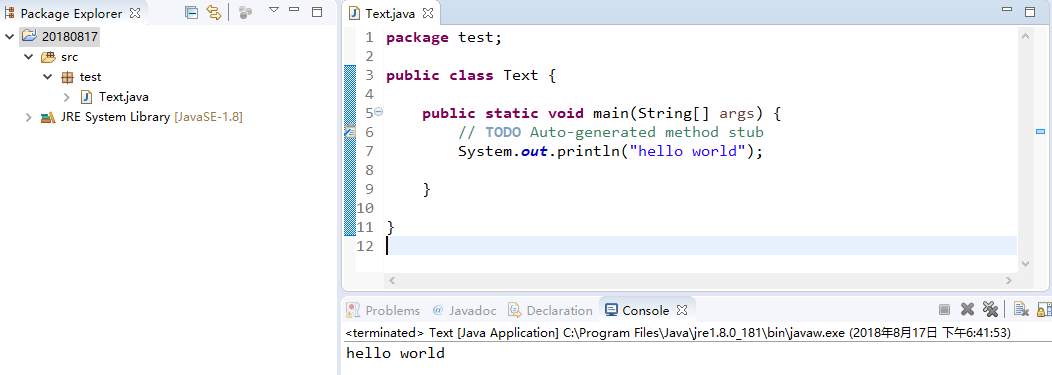The image size is (1052, 375).
Task: Click the editor vertical scrollbar down arrow
Action: 1024,264
